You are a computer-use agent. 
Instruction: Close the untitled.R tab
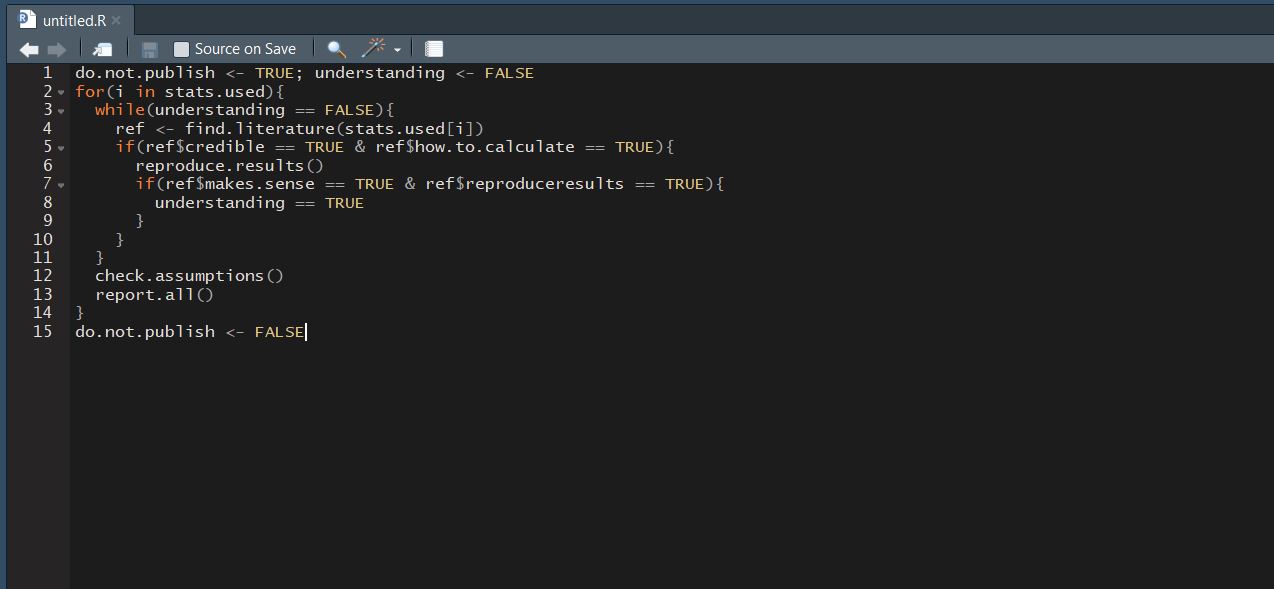click(116, 20)
